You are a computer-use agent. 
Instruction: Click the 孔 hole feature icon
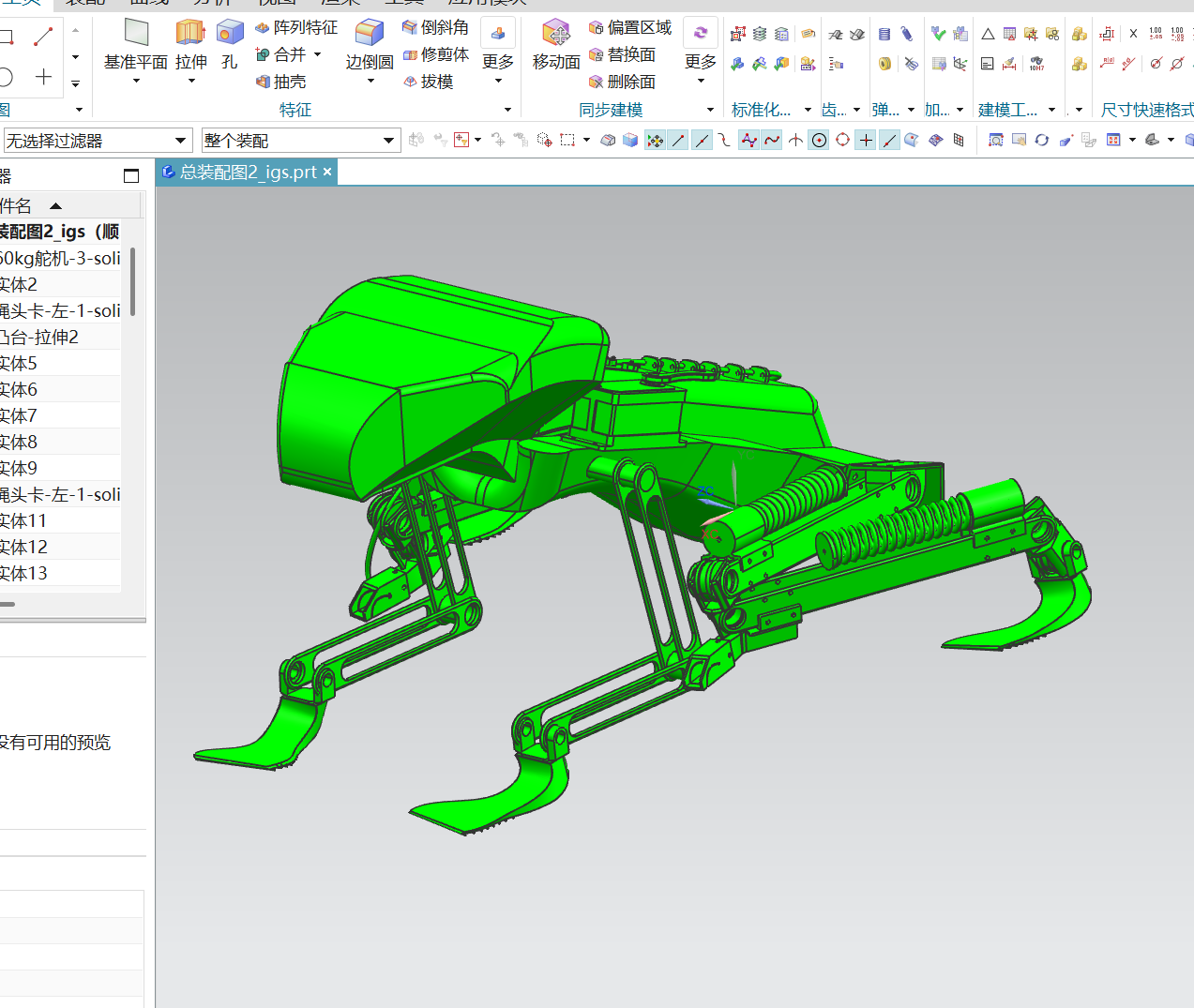tap(230, 45)
